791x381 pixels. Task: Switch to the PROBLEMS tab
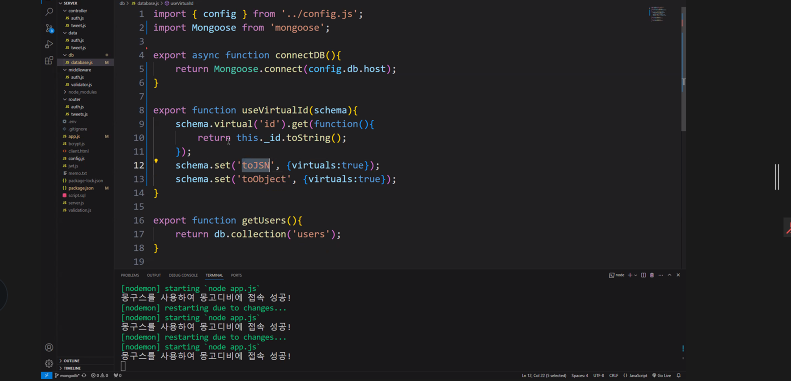130,275
